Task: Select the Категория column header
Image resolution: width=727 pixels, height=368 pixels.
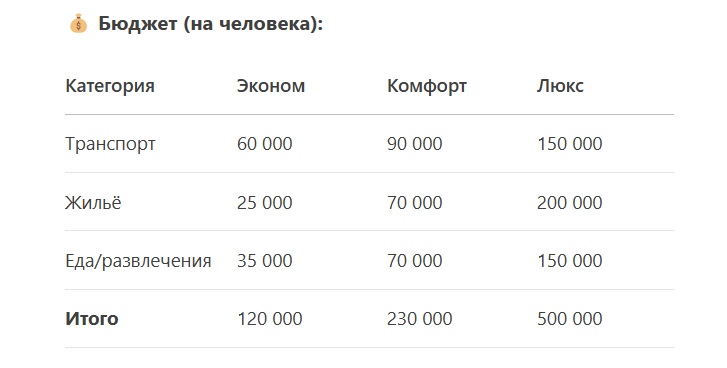Action: coord(110,86)
